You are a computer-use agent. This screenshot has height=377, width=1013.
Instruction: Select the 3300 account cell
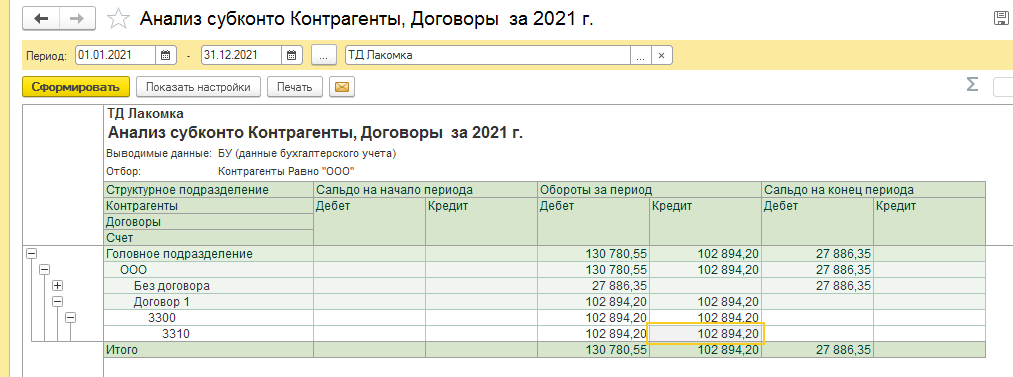coord(208,318)
